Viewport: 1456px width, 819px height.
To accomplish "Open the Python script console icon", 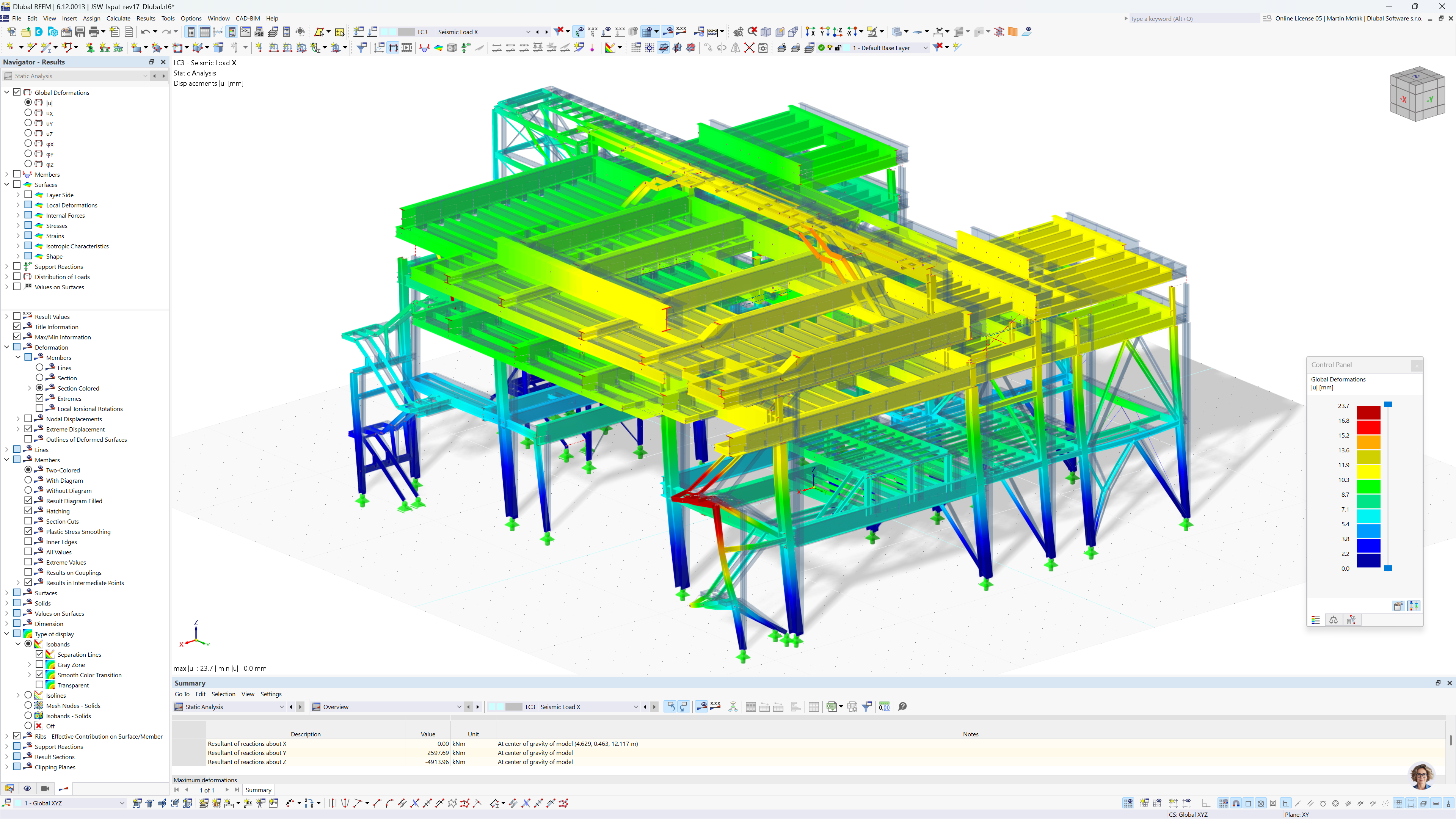I will click(245, 31).
